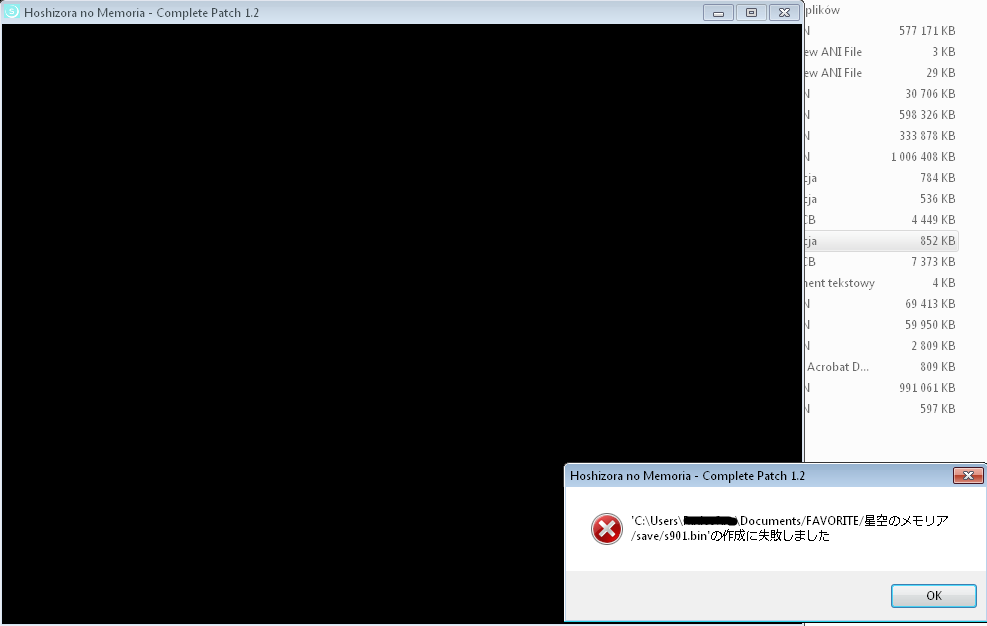The width and height of the screenshot is (987, 626).
Task: Select the text document sized 4 KB
Action: pyautogui.click(x=880, y=283)
